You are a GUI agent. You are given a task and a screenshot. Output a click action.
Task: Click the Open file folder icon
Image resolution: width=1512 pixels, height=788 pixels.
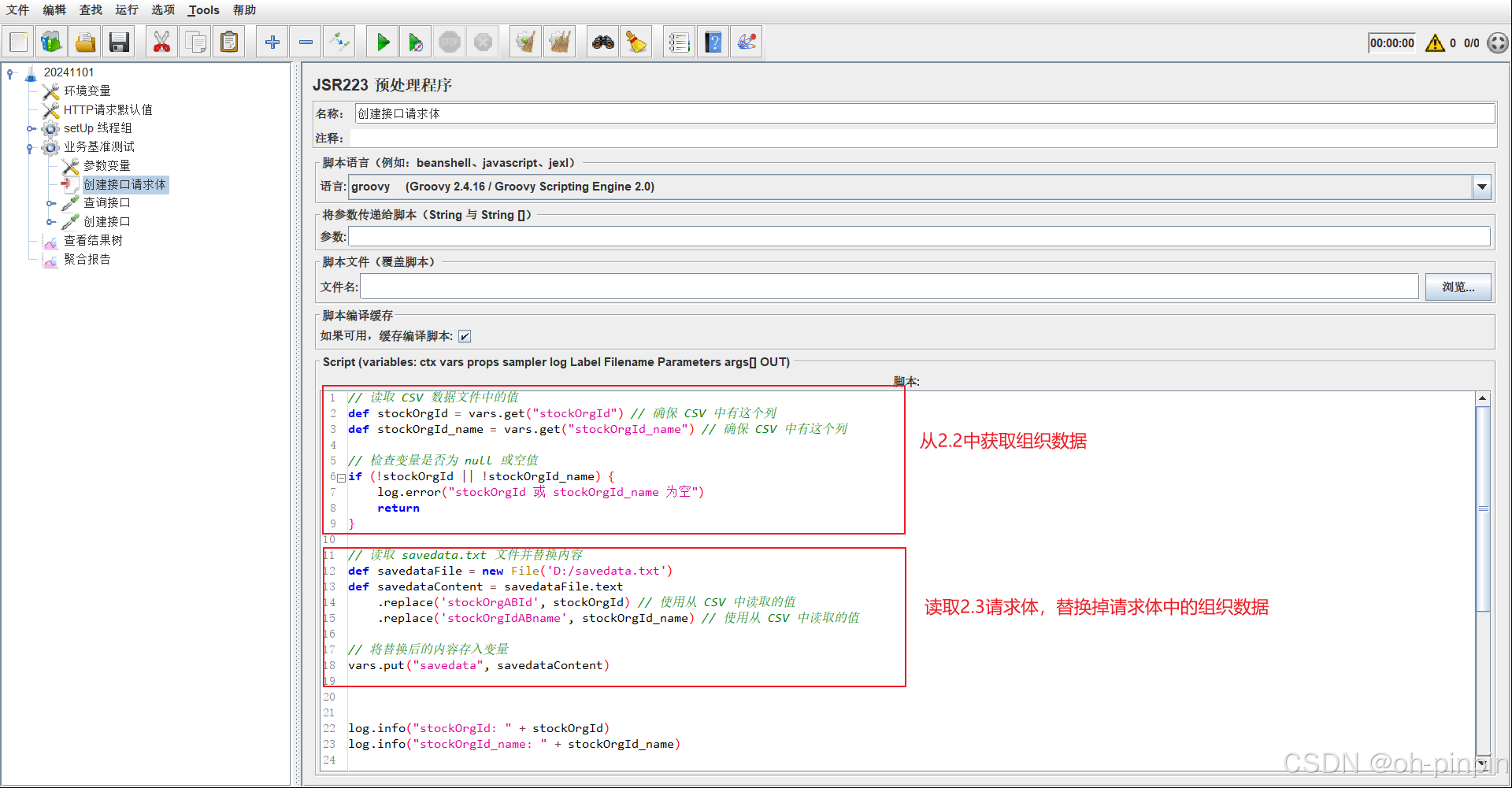pos(85,42)
